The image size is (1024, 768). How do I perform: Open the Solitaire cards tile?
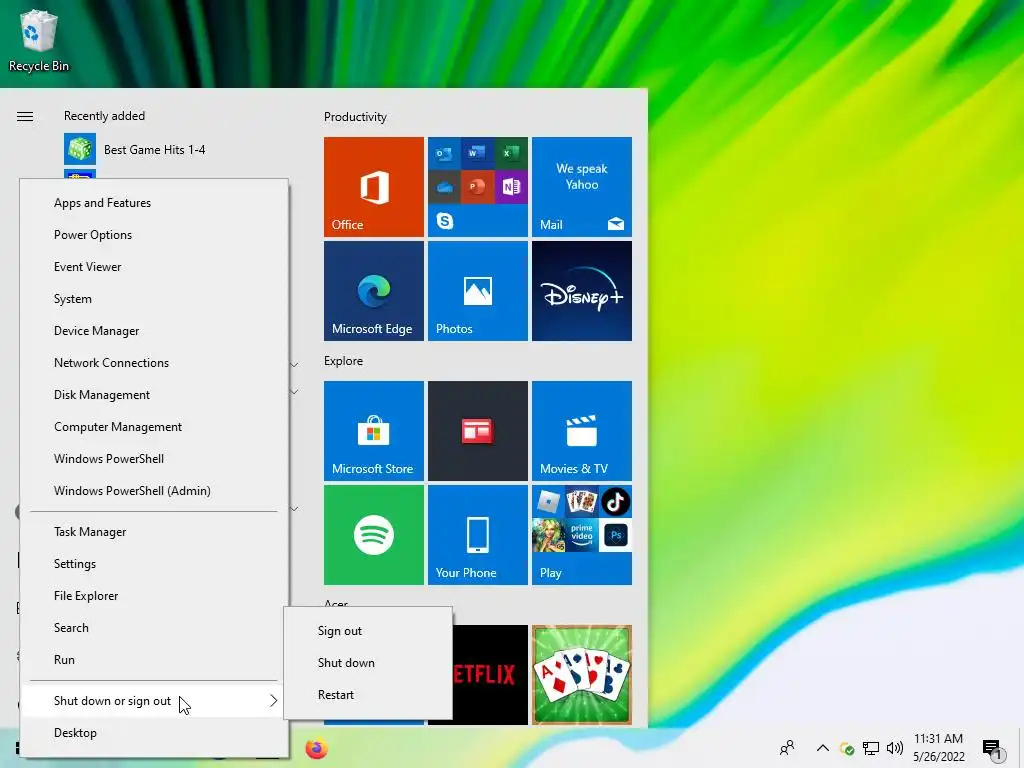(582, 675)
